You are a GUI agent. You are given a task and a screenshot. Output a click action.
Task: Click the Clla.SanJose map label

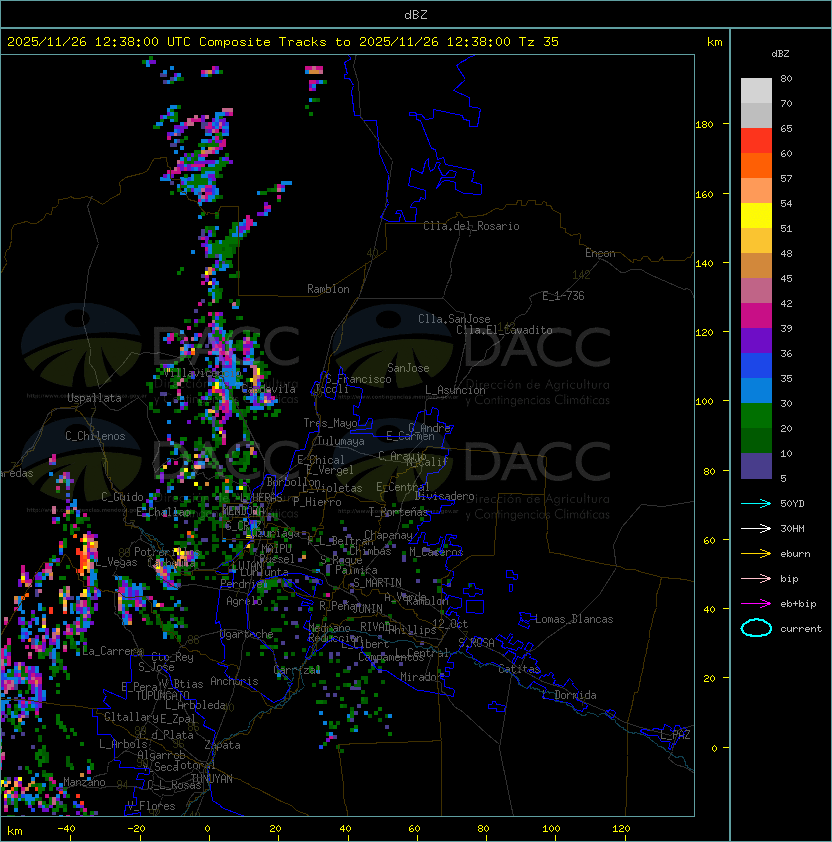pos(454,319)
